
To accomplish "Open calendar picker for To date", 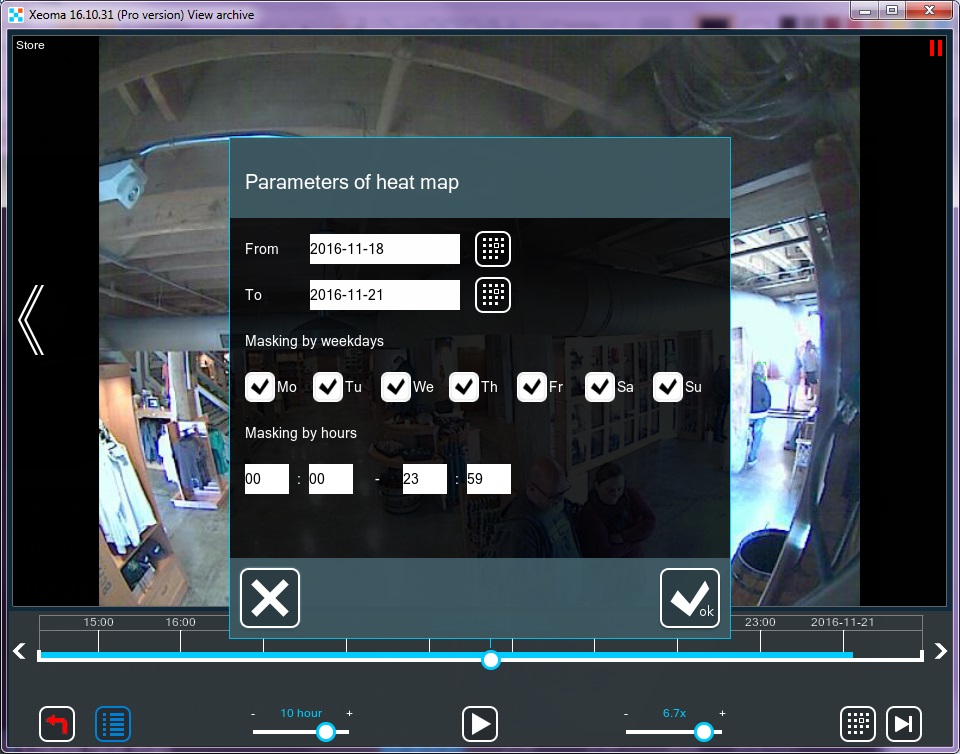I will pyautogui.click(x=493, y=295).
